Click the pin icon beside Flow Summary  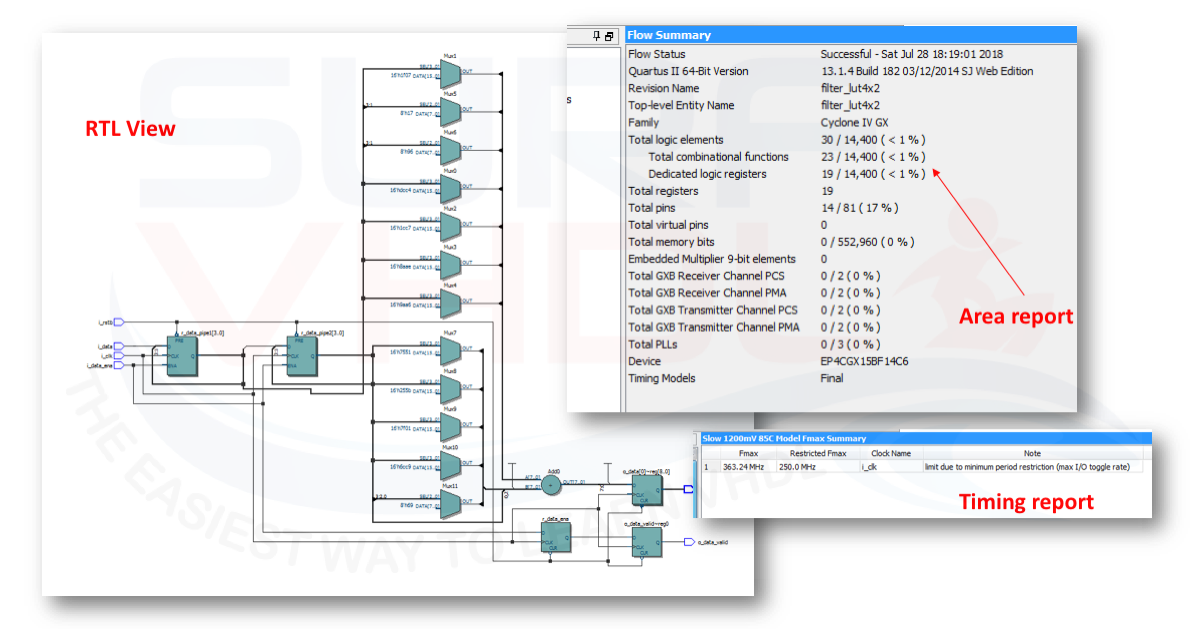[x=597, y=36]
